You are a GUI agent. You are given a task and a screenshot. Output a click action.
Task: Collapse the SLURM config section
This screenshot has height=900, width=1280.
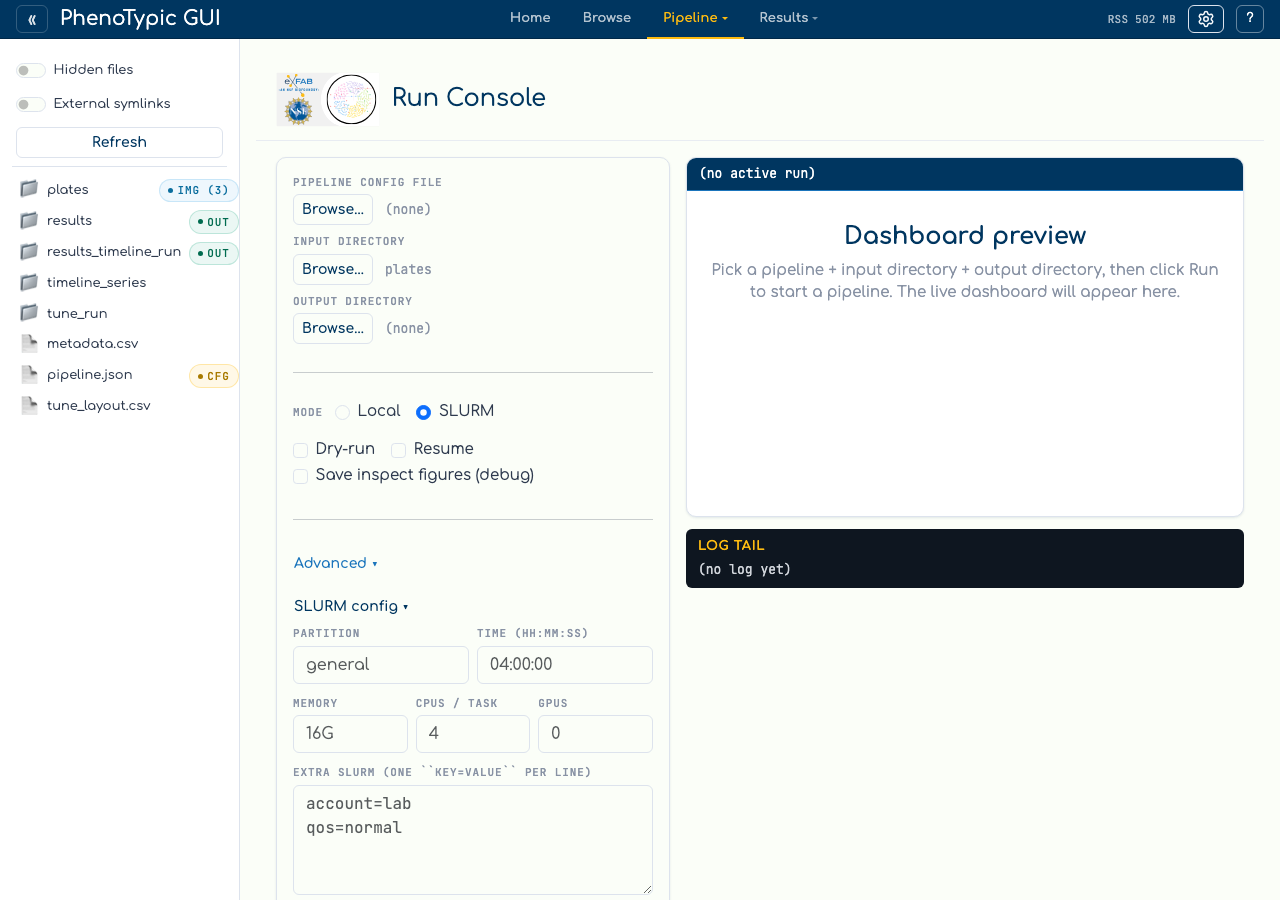pos(351,606)
